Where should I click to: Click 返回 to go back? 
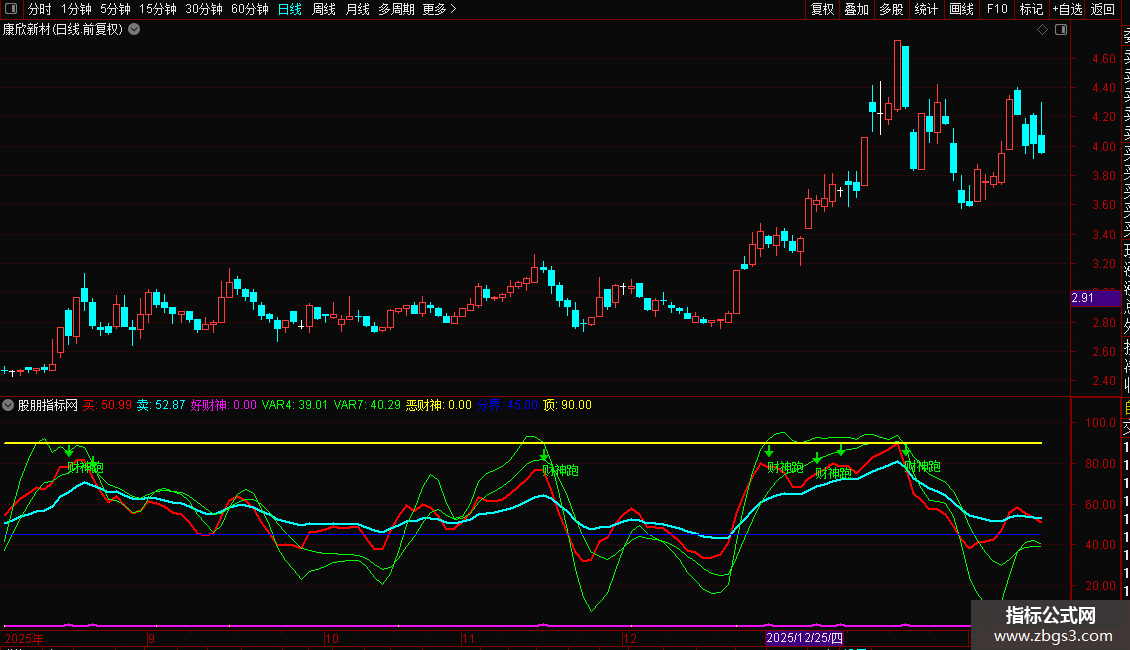point(1103,9)
